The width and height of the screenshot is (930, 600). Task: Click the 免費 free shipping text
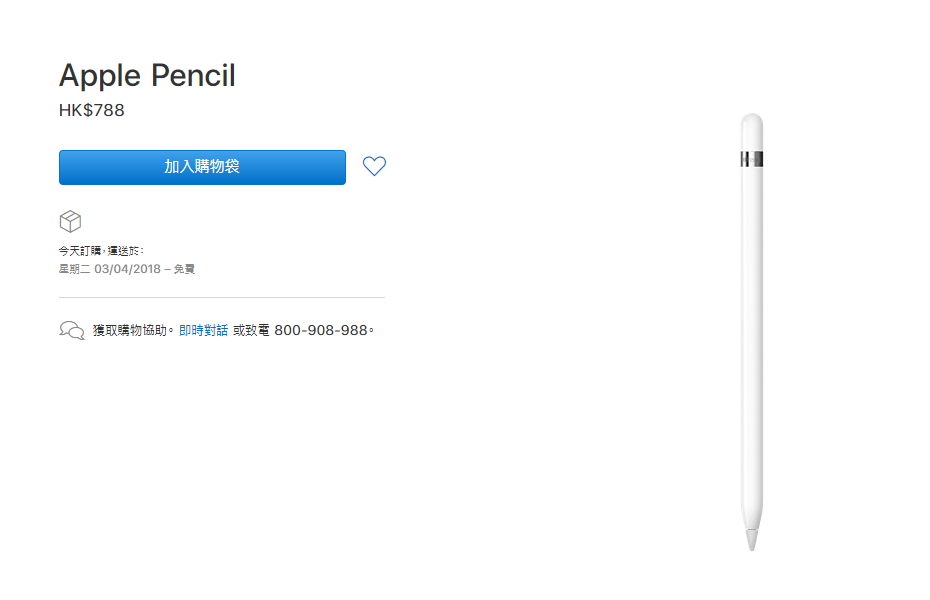[x=184, y=269]
